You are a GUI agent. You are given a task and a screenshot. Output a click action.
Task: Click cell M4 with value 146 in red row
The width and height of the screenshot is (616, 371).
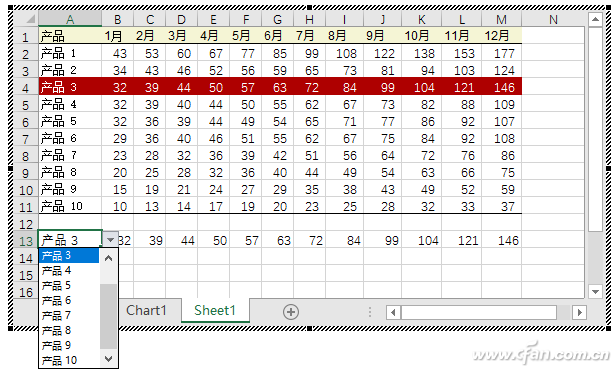point(501,87)
